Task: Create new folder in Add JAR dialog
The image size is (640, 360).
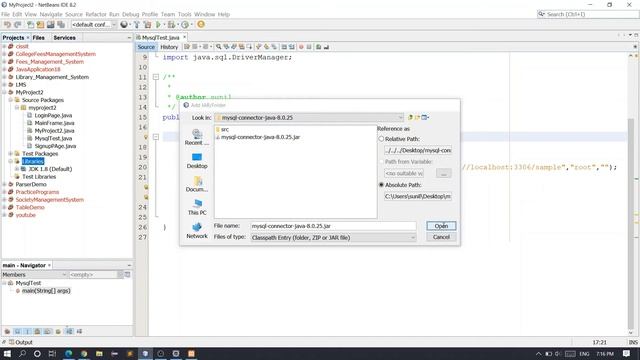Action: [x=417, y=118]
